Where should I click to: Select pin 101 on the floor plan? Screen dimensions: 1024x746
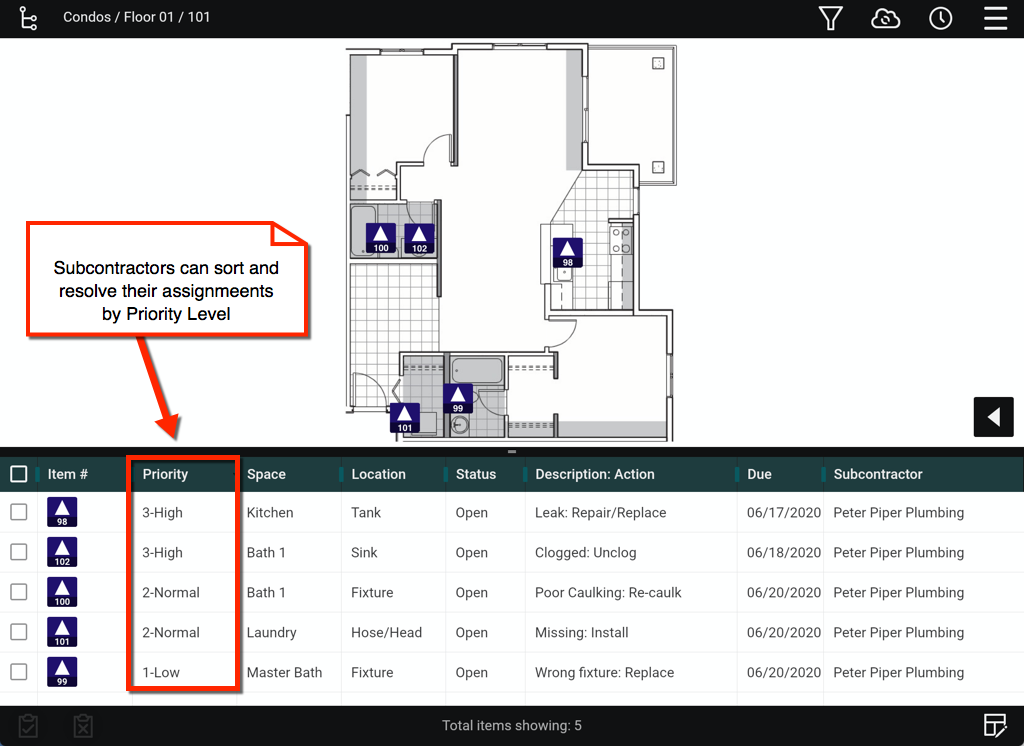point(405,418)
